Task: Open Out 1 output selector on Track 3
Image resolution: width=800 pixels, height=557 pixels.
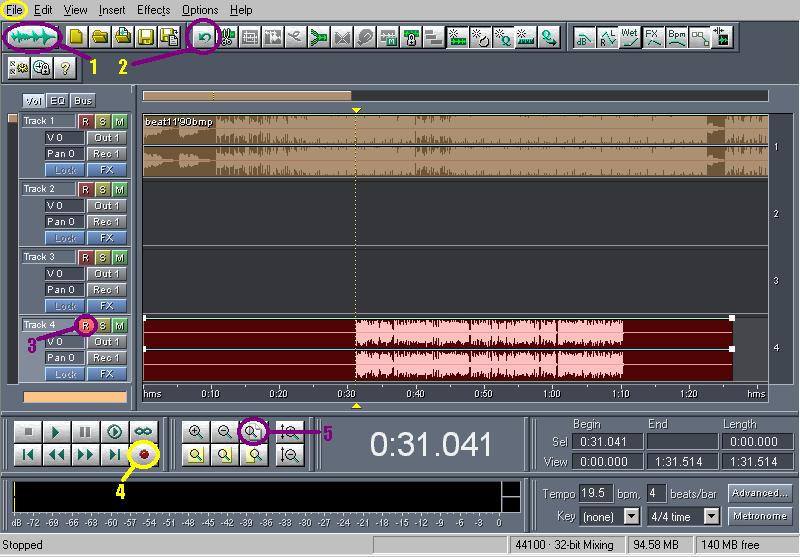Action: point(106,273)
